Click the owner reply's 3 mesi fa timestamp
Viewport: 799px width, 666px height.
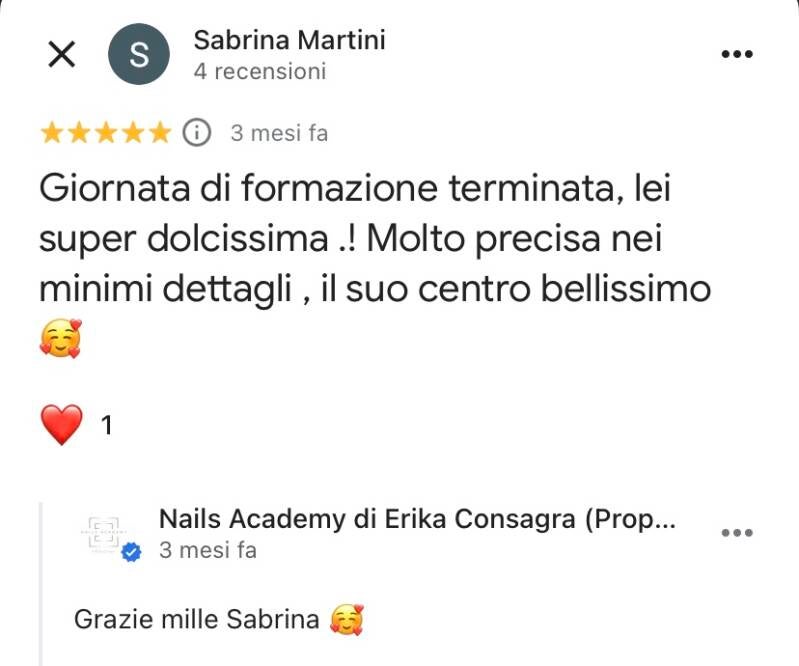[208, 550]
